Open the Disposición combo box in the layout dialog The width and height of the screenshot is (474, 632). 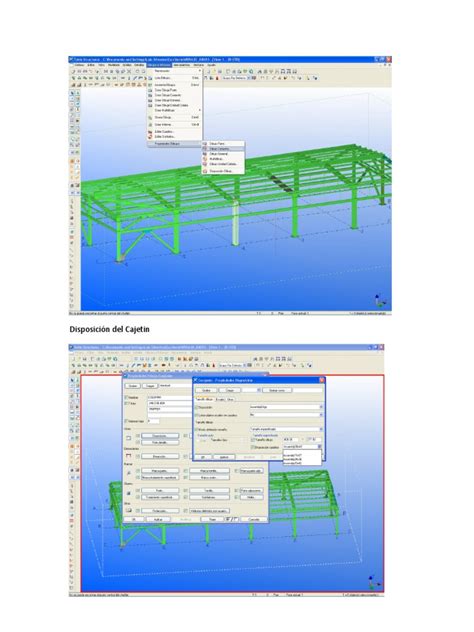pyautogui.click(x=287, y=407)
